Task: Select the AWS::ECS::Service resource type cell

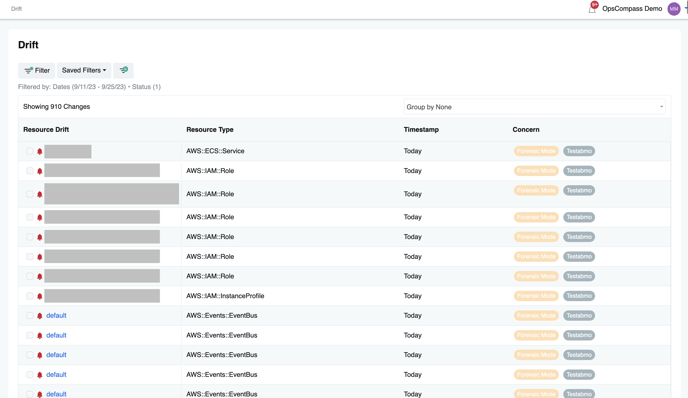Action: tap(215, 151)
